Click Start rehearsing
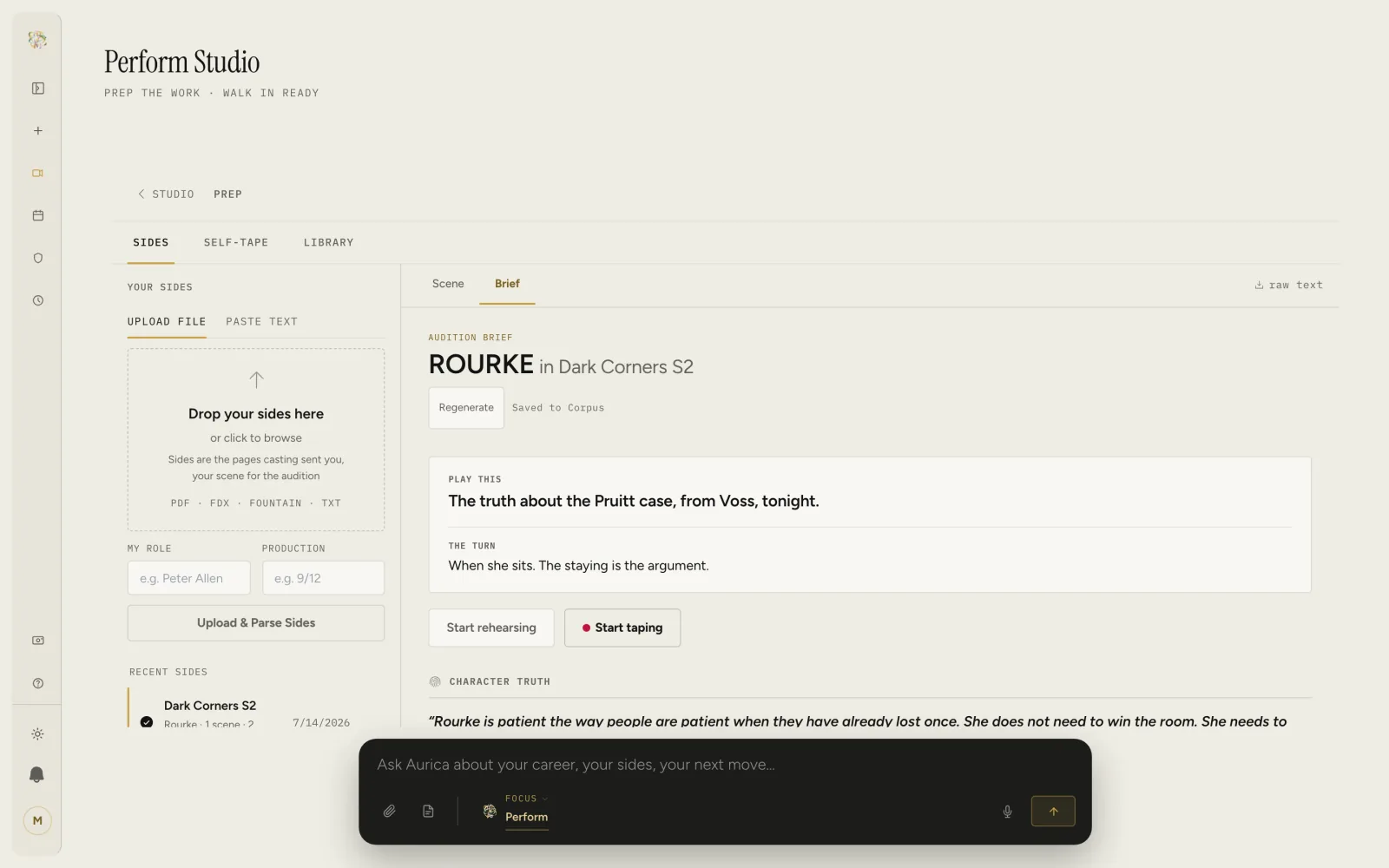 click(x=491, y=628)
